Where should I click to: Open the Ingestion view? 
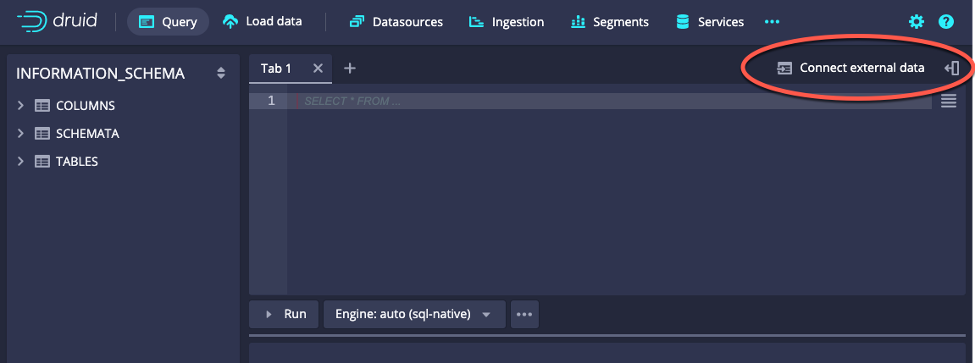[x=507, y=22]
